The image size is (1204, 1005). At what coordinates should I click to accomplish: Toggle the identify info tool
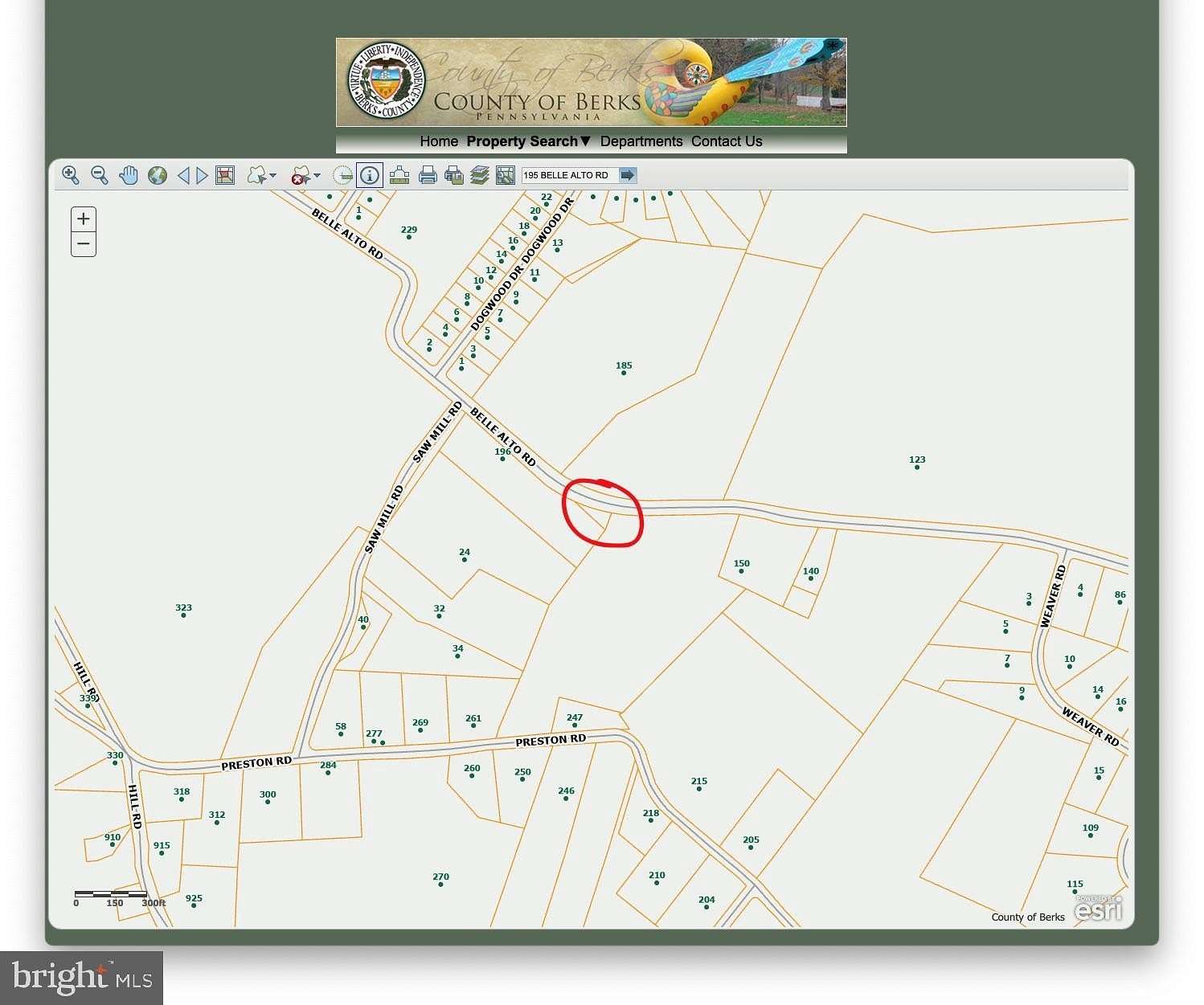(370, 175)
